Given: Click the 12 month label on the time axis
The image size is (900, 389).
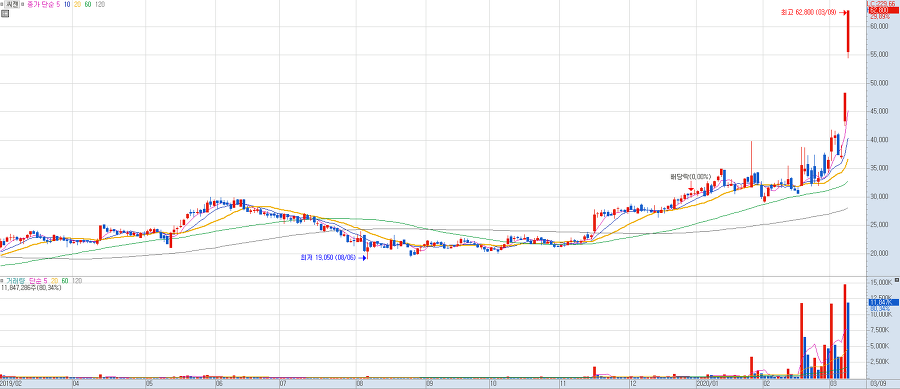Looking at the screenshot, I should [x=633, y=382].
